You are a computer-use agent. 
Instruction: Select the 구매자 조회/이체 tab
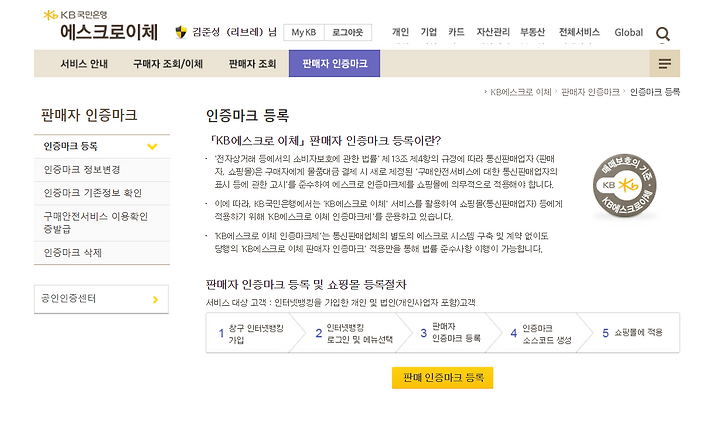168,64
